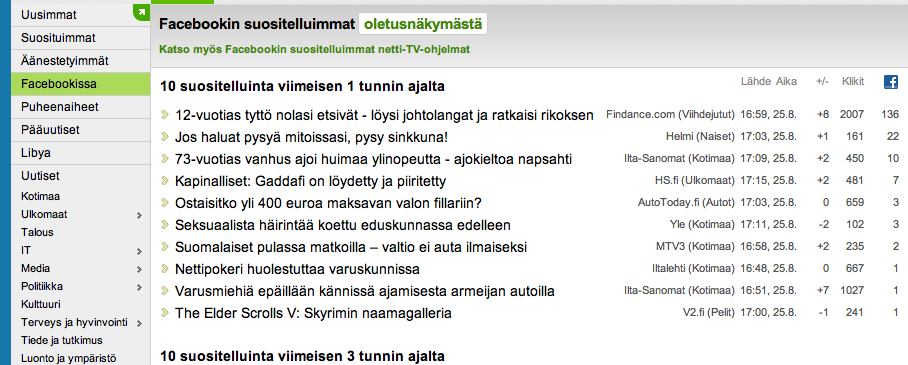Click bullet arrow beside Seksuaalista häirintää headline
The image size is (908, 365).
click(165, 225)
